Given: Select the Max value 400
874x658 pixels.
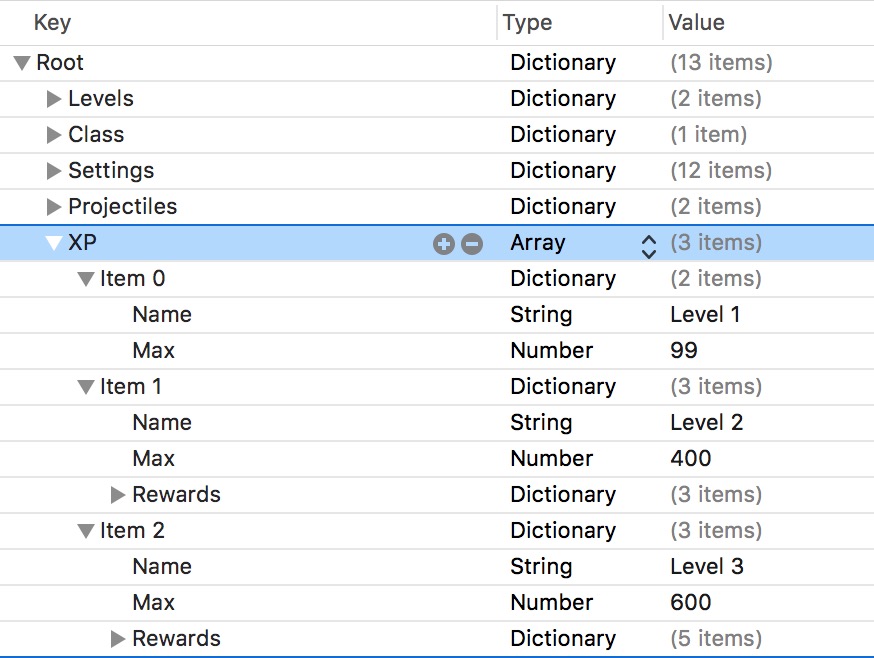Looking at the screenshot, I should [691, 459].
